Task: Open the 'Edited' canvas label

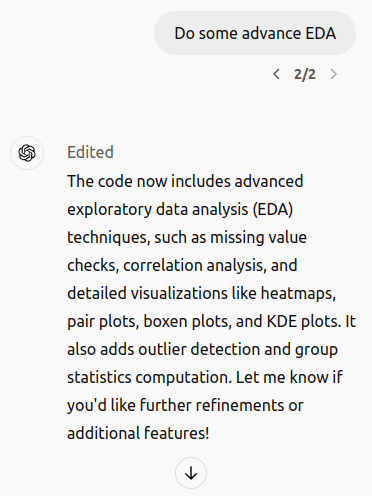Action: (90, 152)
